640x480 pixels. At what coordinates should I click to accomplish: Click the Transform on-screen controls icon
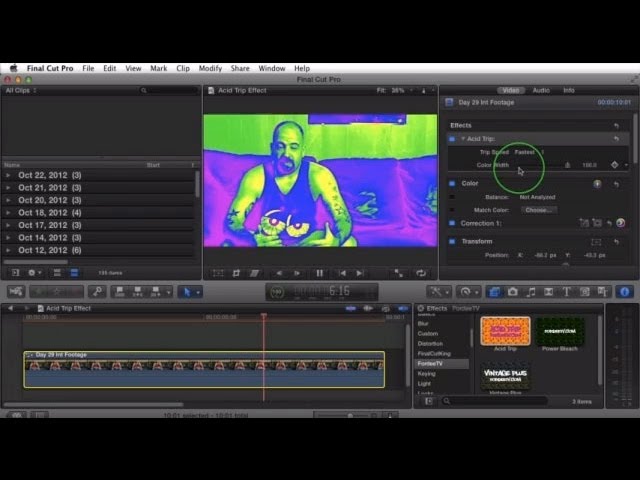point(596,242)
